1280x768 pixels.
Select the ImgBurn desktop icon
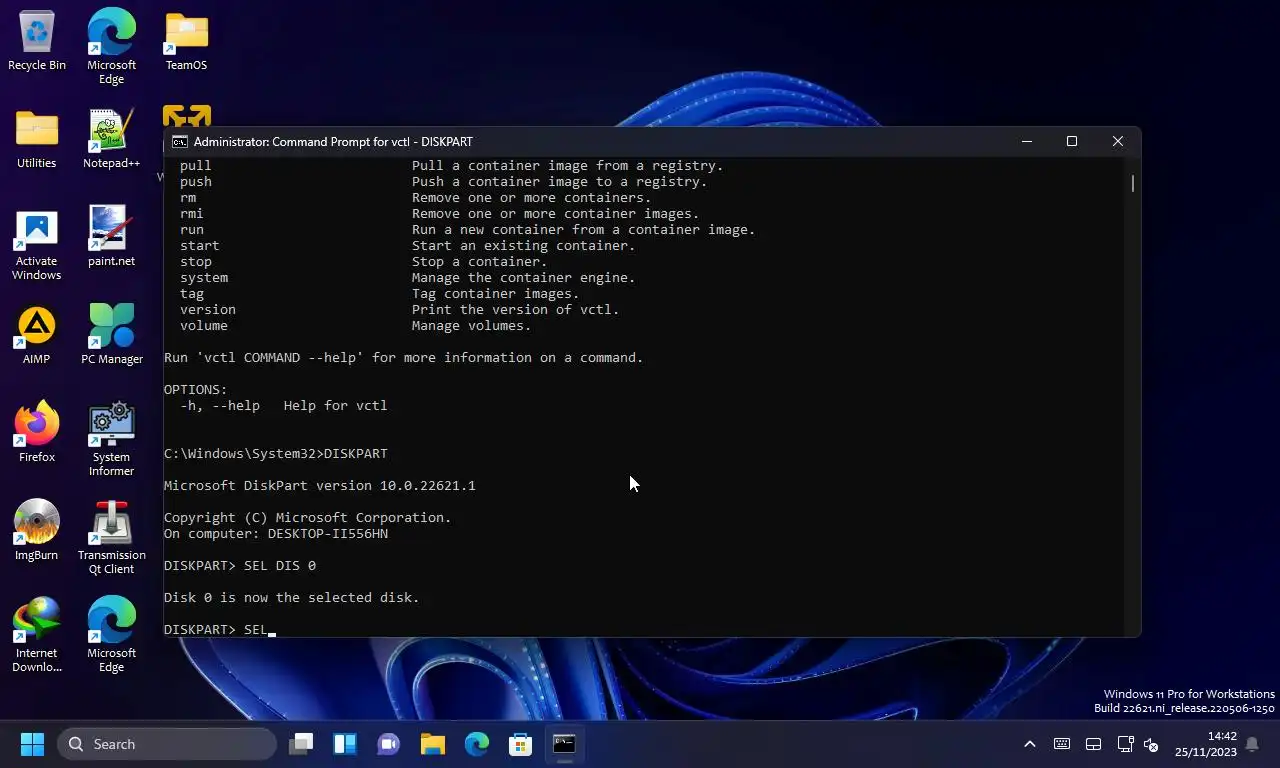tap(37, 531)
